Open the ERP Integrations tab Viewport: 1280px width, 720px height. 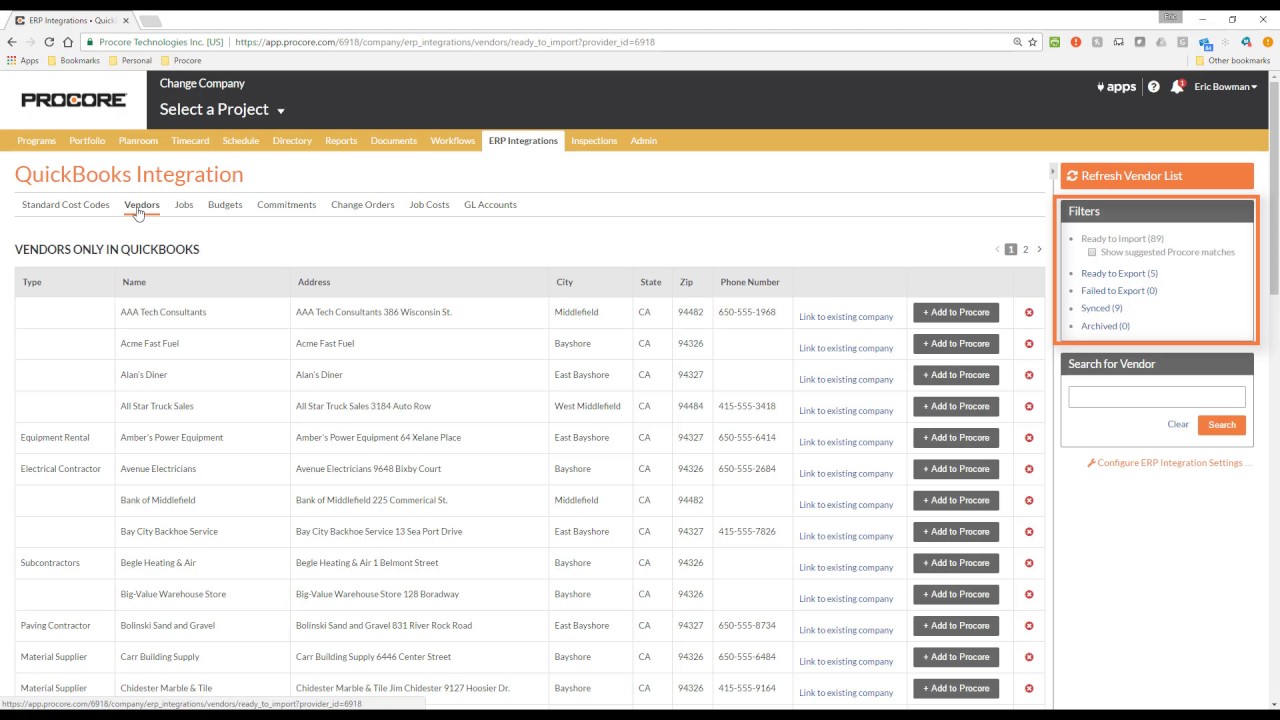(523, 141)
